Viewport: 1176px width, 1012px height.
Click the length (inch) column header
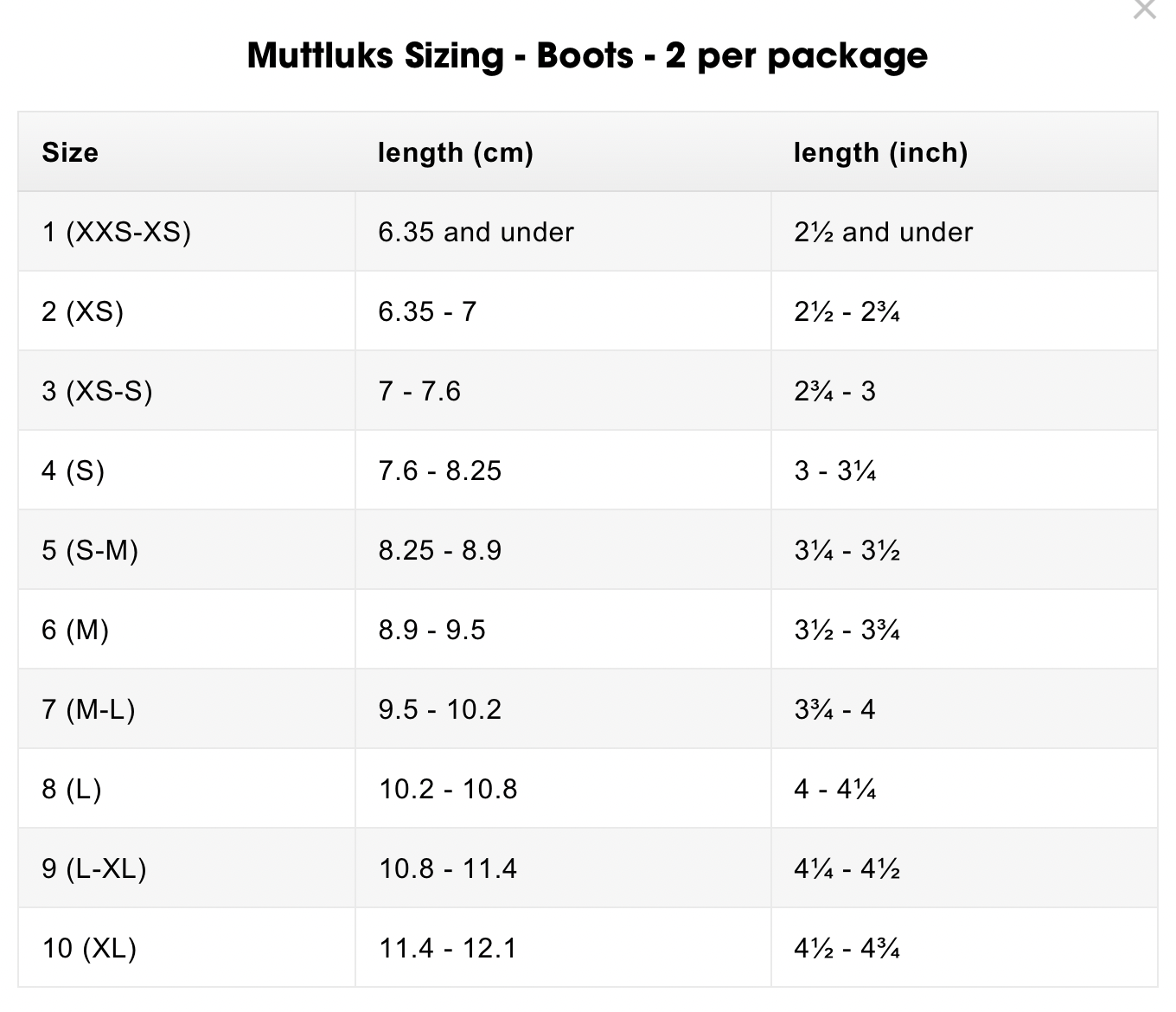click(x=880, y=153)
